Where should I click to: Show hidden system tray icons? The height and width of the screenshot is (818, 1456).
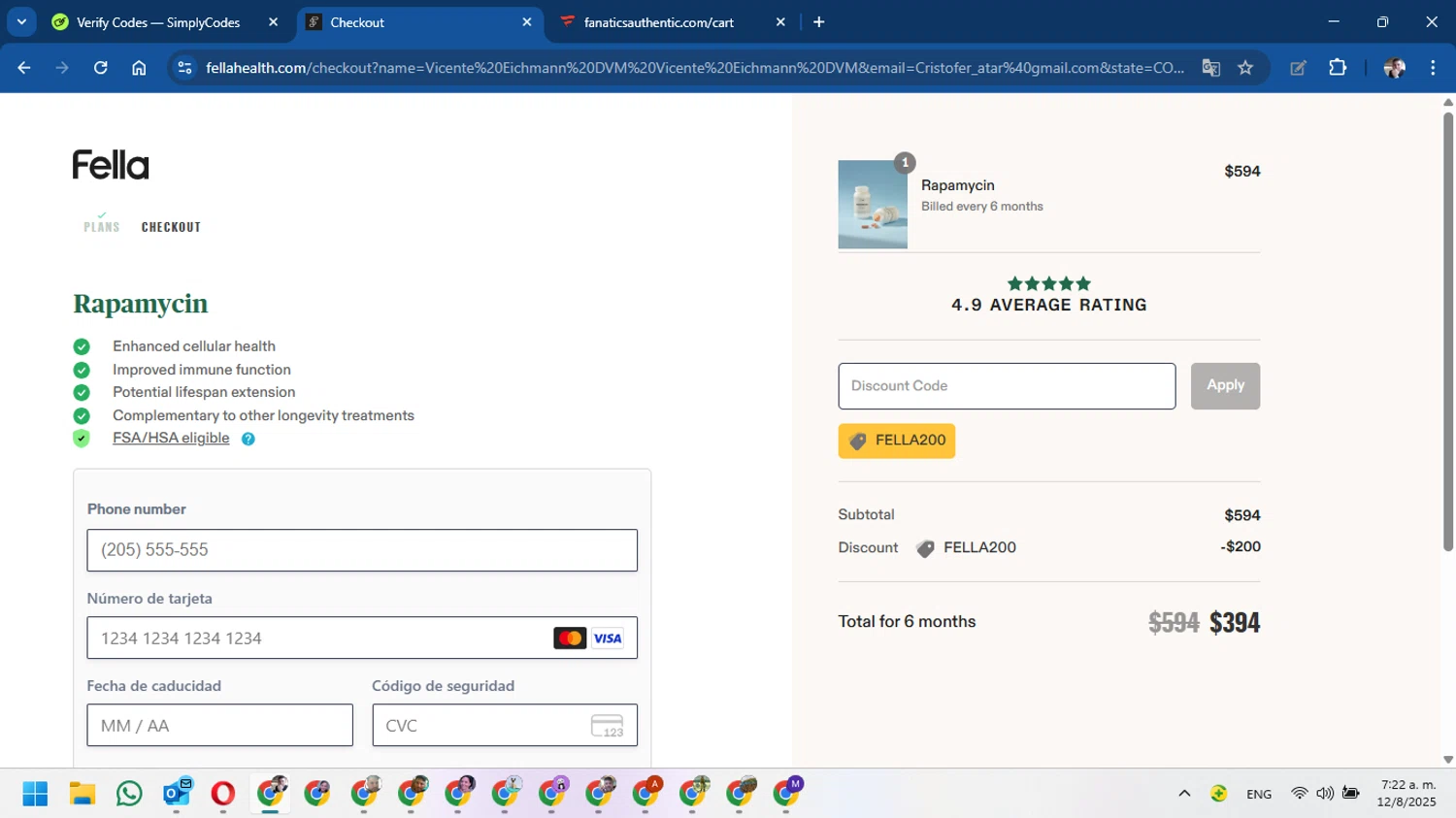click(x=1184, y=794)
